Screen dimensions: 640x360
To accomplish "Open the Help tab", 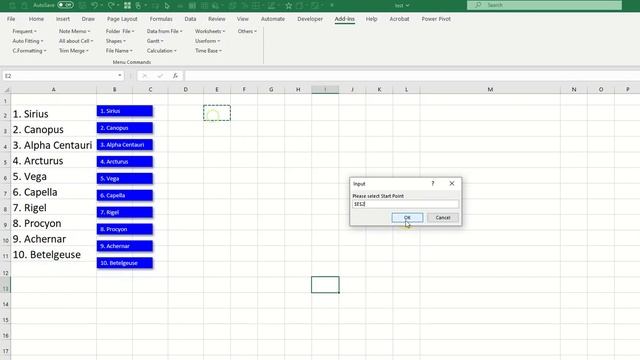I will [371, 19].
